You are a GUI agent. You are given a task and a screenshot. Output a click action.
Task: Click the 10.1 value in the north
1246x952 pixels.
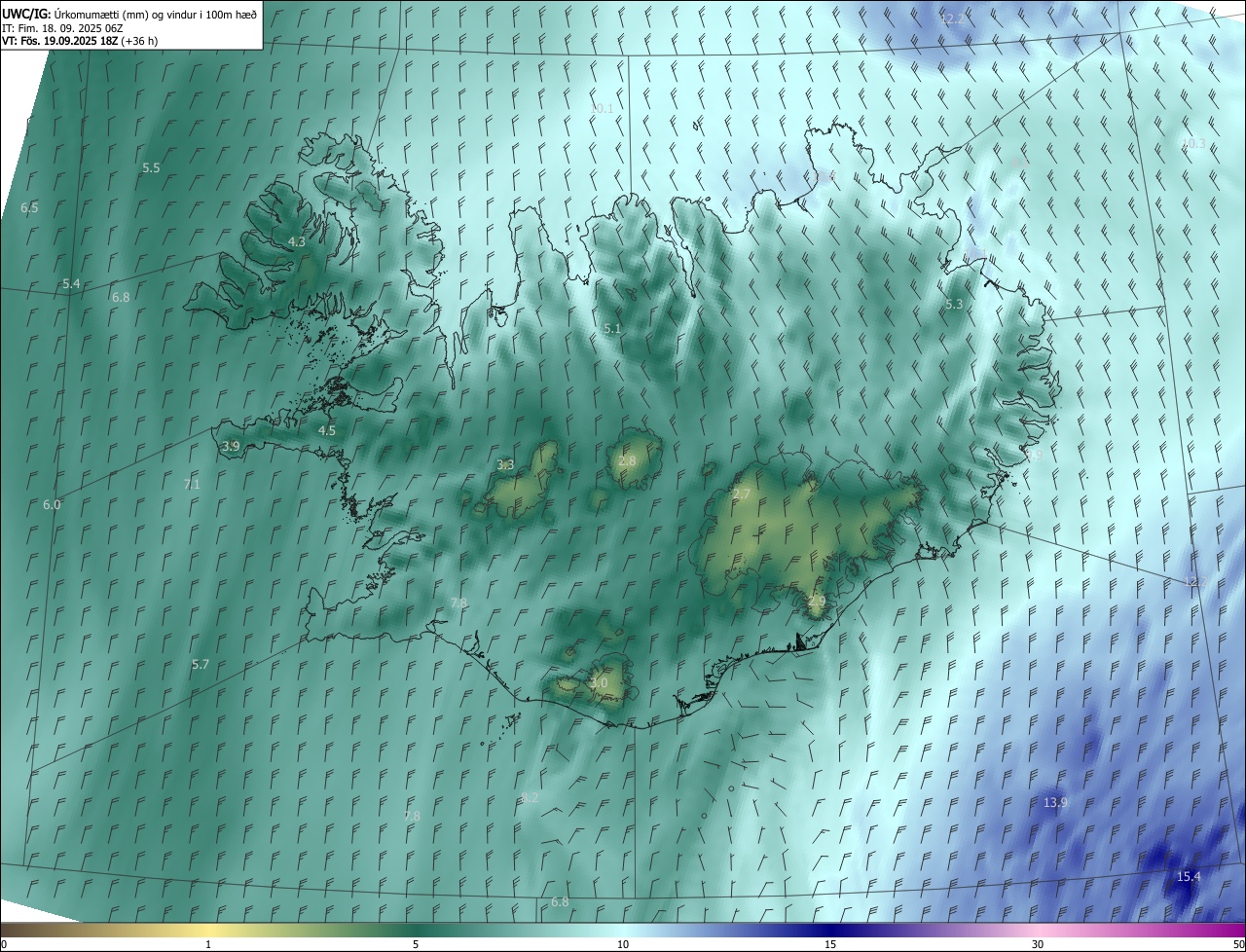click(x=603, y=109)
